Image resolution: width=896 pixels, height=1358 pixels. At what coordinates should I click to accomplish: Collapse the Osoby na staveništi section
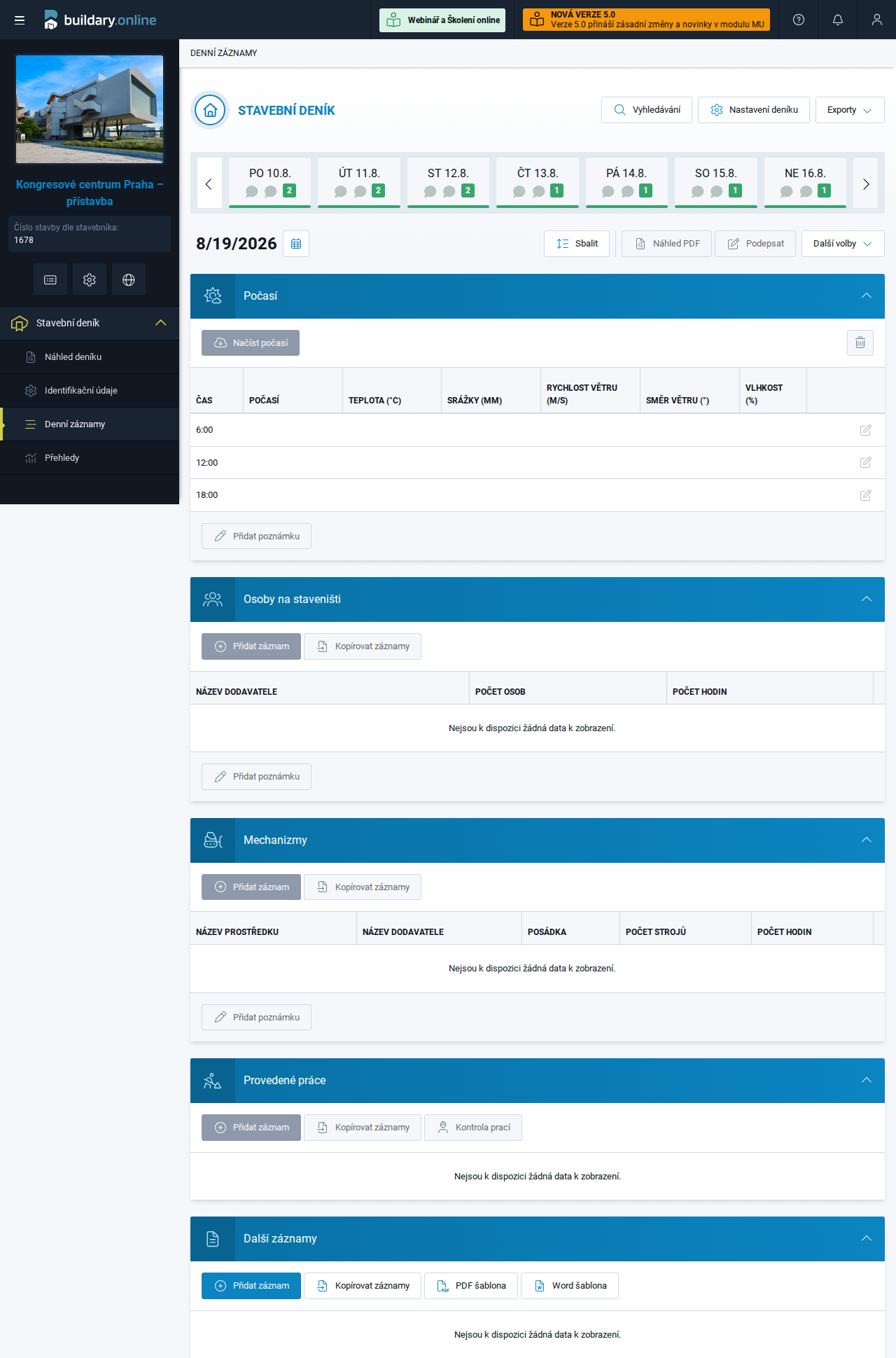pyautogui.click(x=867, y=600)
